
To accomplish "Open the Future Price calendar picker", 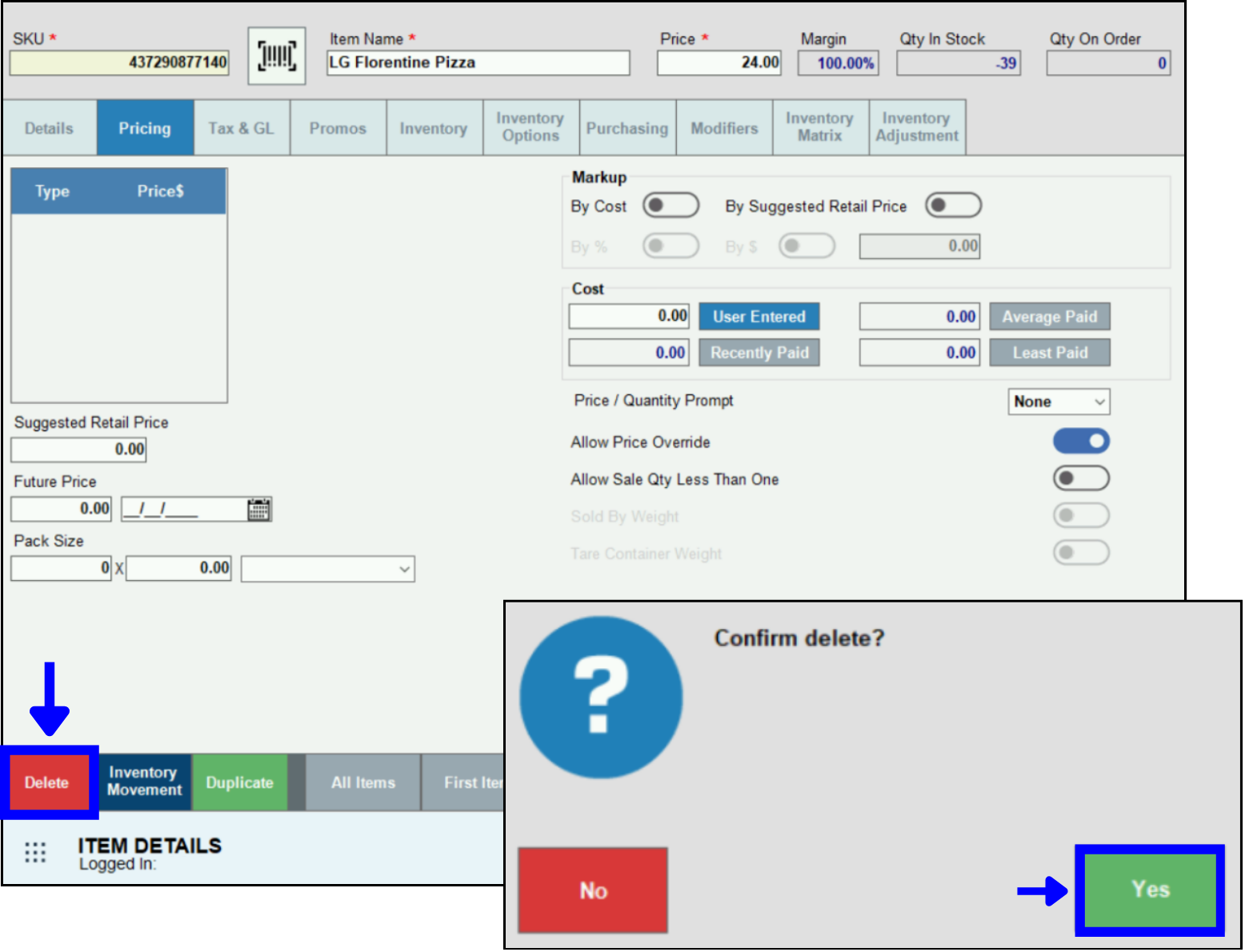I will [x=258, y=510].
